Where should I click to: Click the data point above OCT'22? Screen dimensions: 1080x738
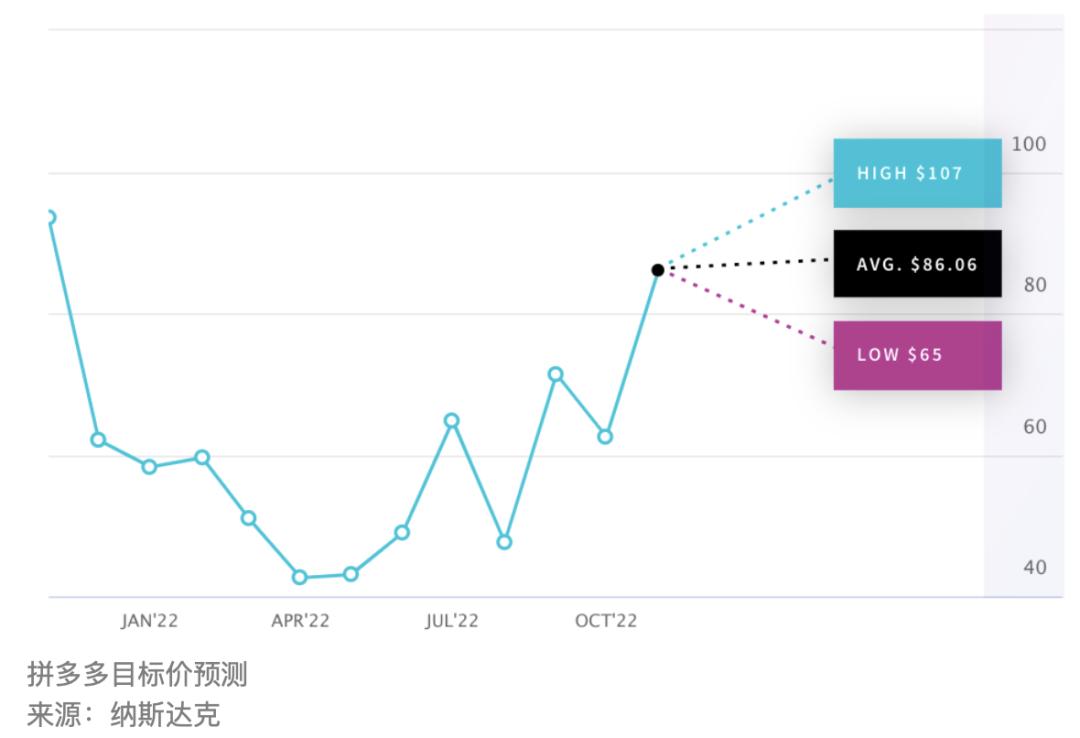coord(605,437)
